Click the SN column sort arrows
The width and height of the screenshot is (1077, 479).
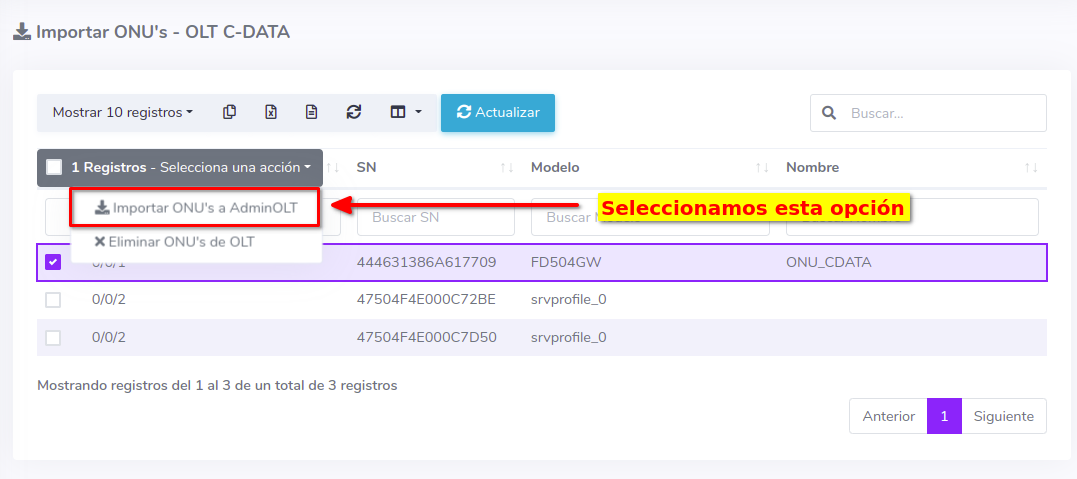pos(507,168)
